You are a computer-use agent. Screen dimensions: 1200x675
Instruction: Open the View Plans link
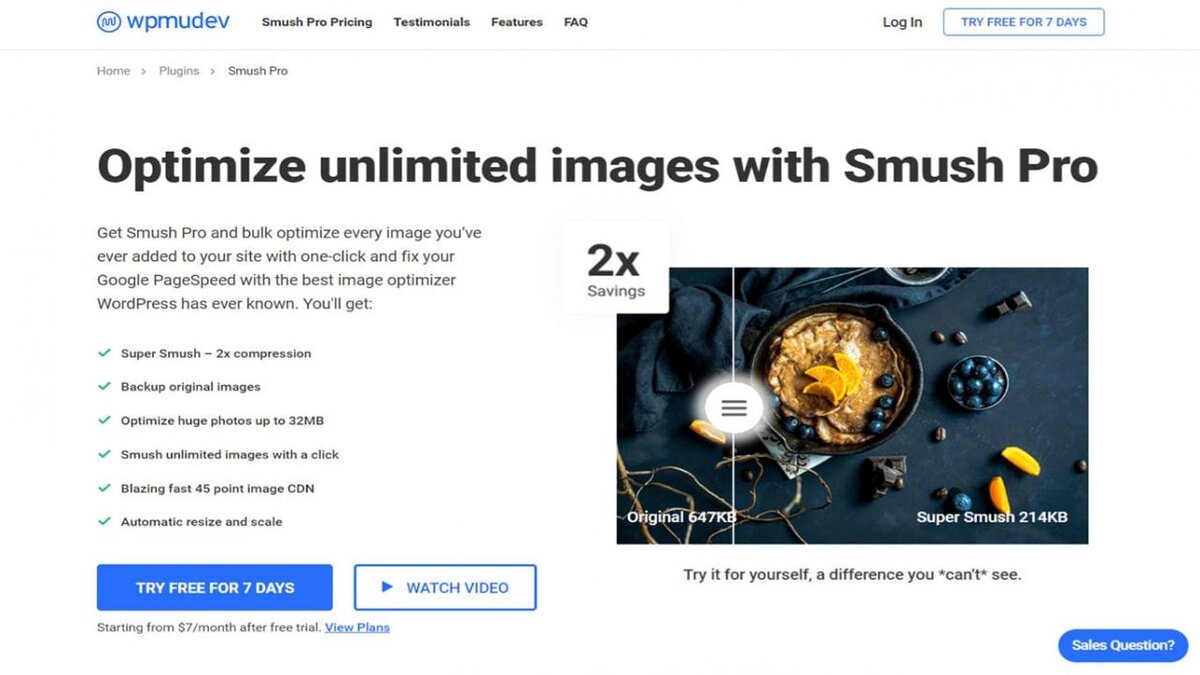[357, 627]
